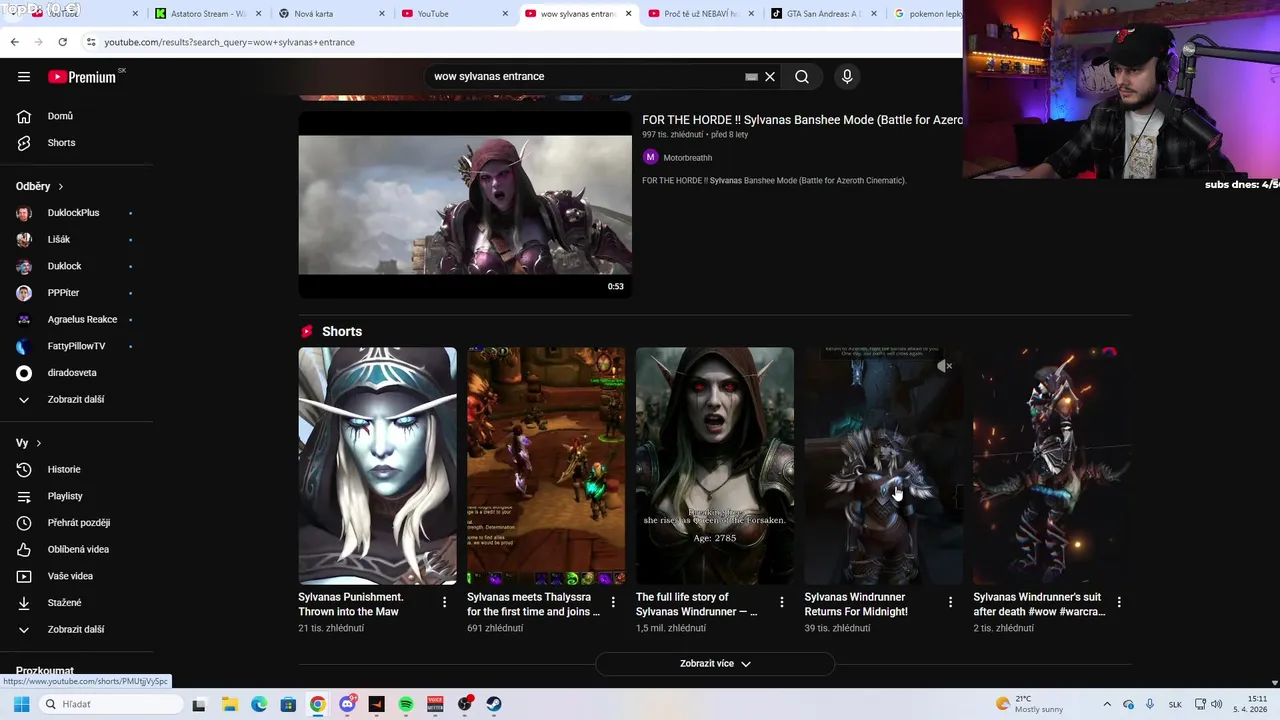Viewport: 1280px width, 720px height.
Task: Open Steam from the taskbar
Action: coord(494,704)
